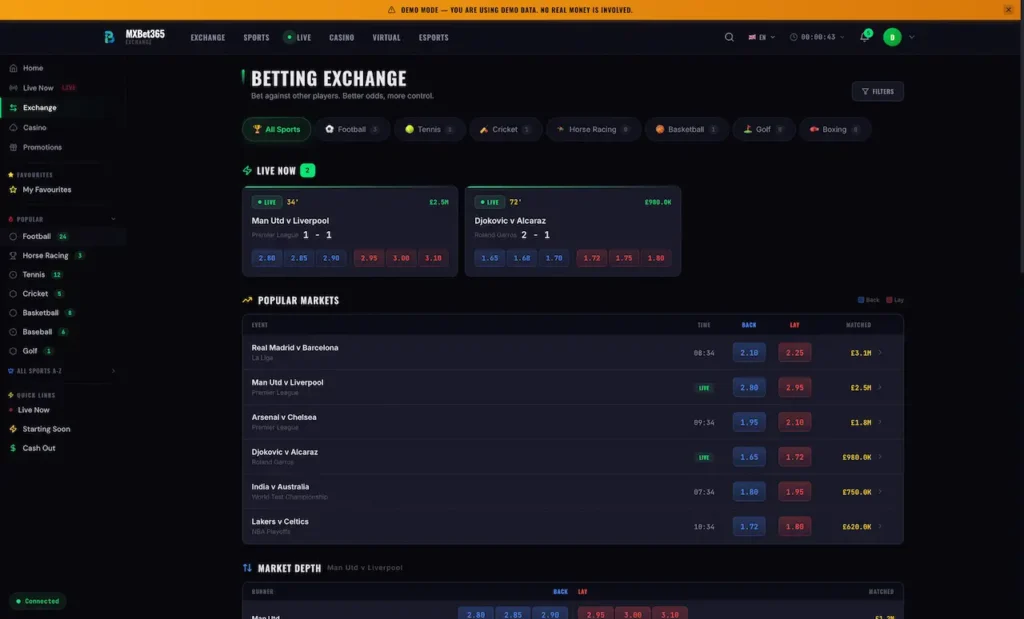Go to Esports in top navigation

click(434, 37)
